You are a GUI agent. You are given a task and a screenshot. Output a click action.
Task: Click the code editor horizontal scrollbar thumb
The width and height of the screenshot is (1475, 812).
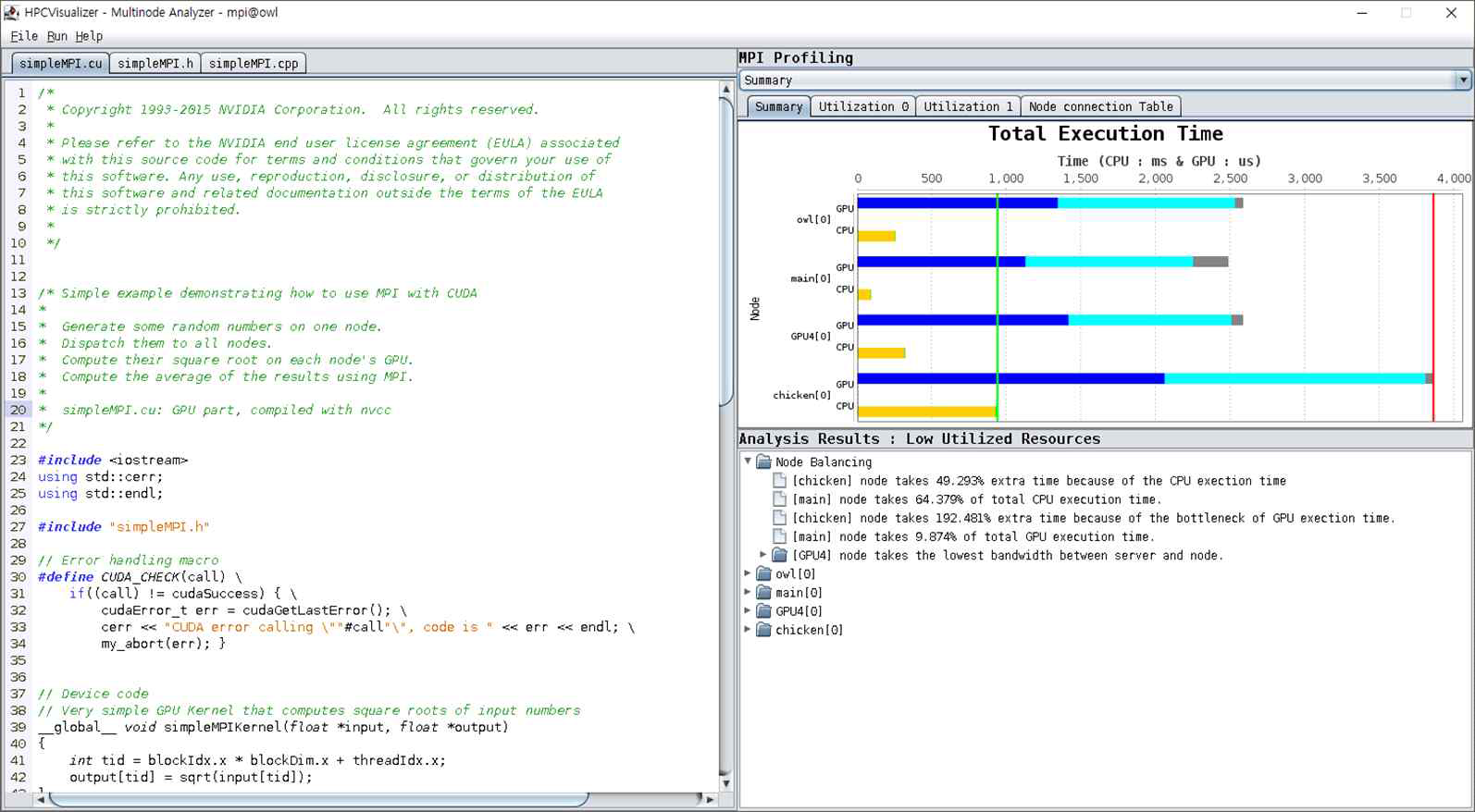coord(319,799)
